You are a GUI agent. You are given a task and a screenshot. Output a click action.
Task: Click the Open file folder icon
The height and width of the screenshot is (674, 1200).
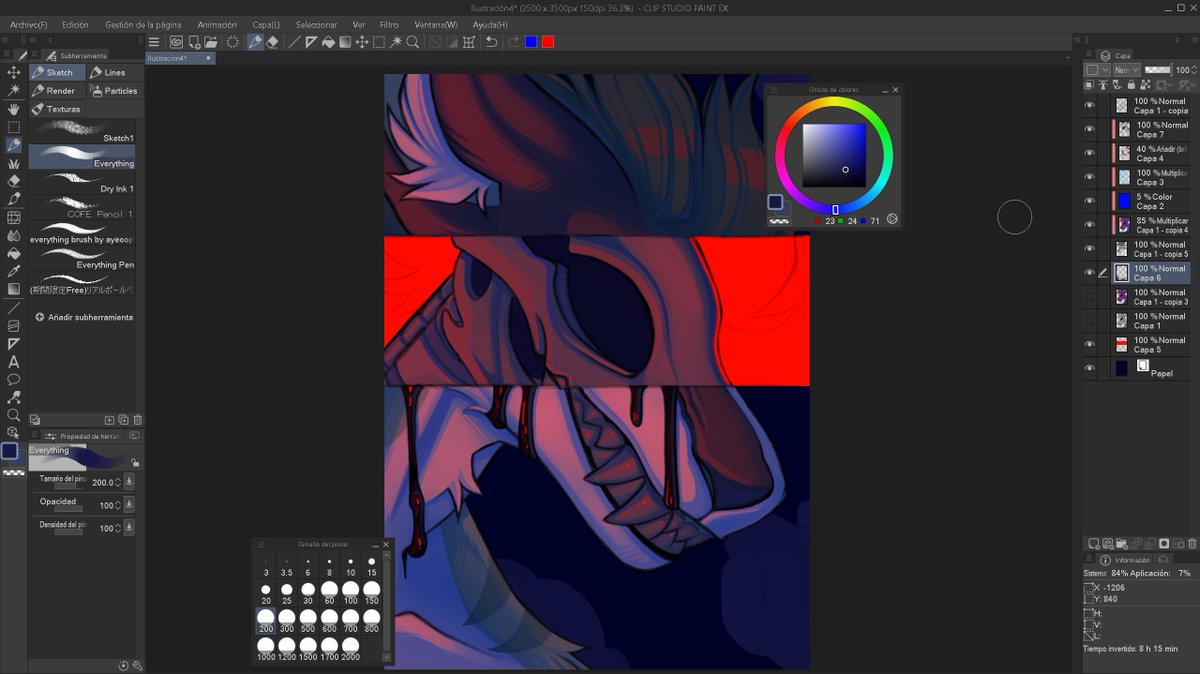coord(213,42)
